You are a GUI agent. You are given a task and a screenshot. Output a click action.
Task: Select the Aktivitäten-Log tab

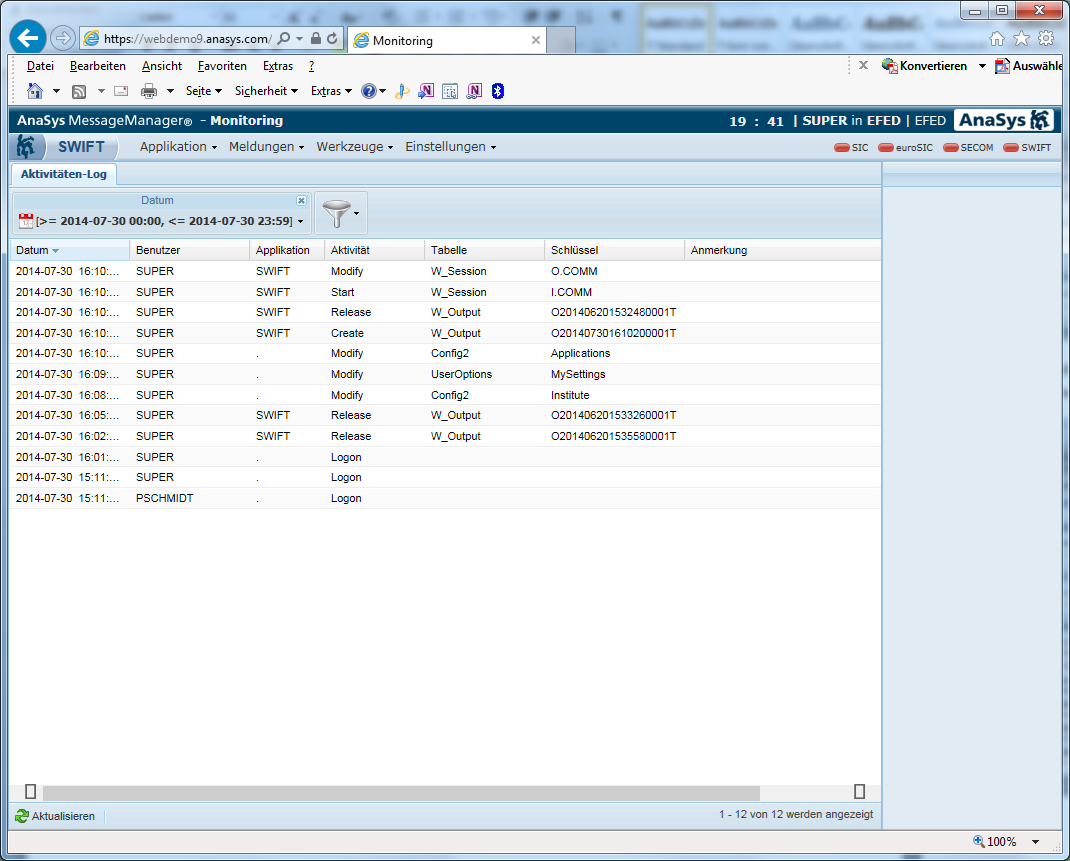tap(63, 174)
